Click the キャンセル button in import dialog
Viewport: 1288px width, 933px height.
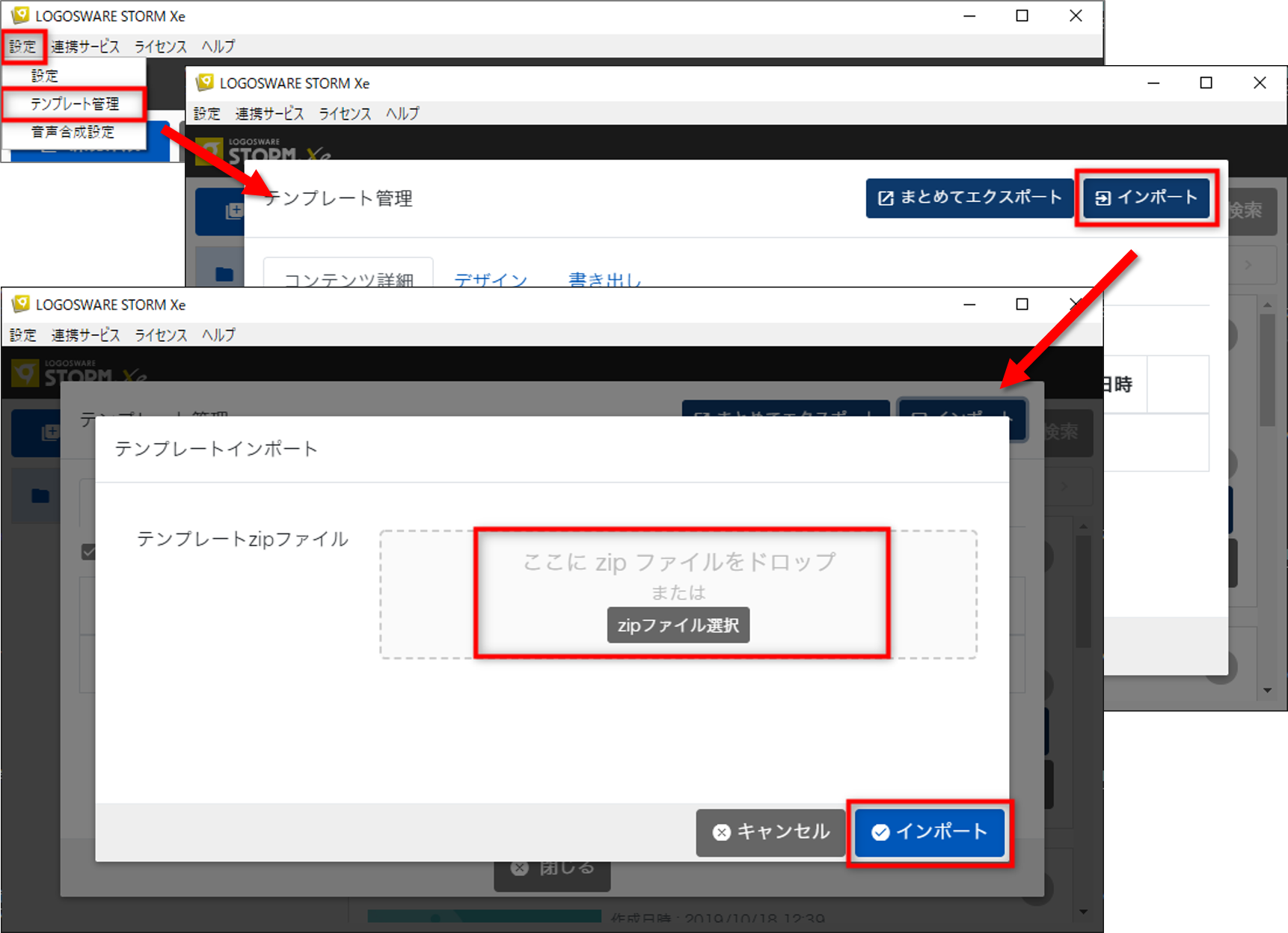click(x=771, y=832)
